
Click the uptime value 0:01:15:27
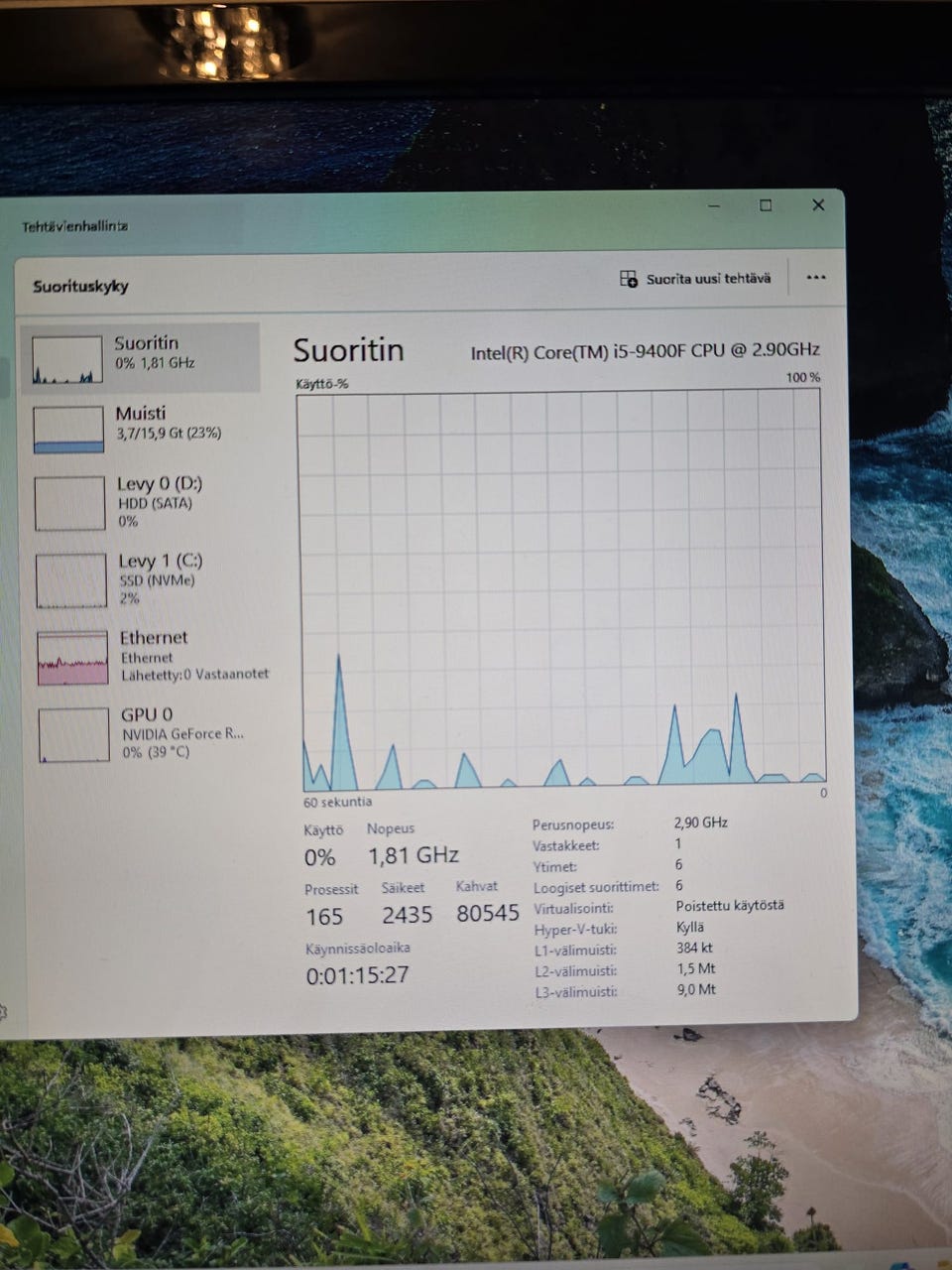click(357, 975)
